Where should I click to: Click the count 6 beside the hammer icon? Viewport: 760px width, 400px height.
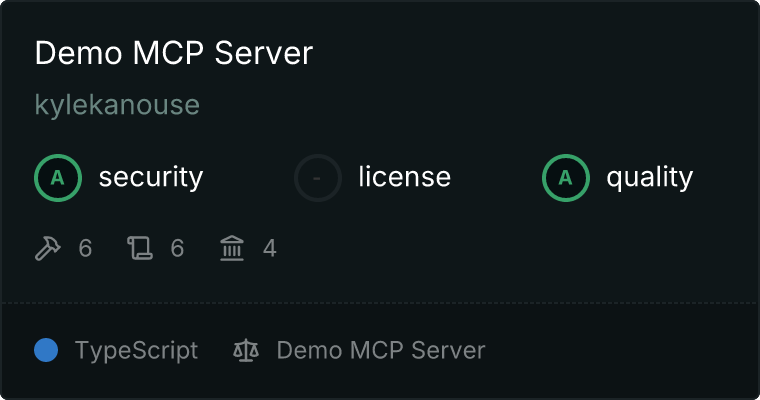point(85,248)
